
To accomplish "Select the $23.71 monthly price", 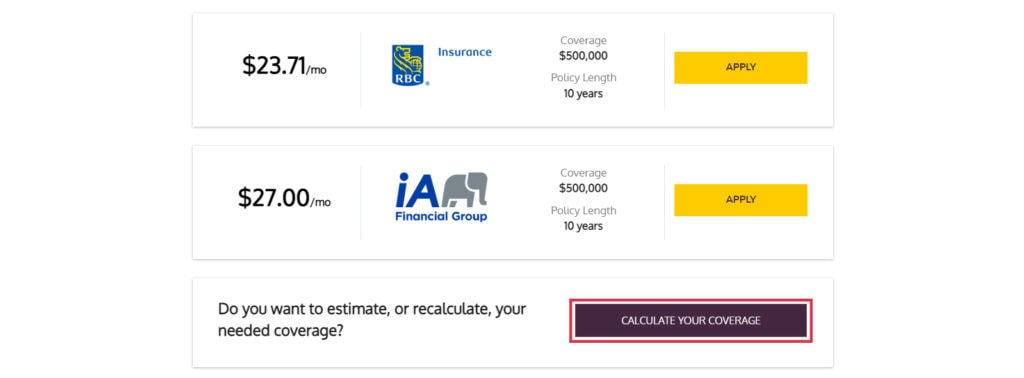I will [x=284, y=66].
